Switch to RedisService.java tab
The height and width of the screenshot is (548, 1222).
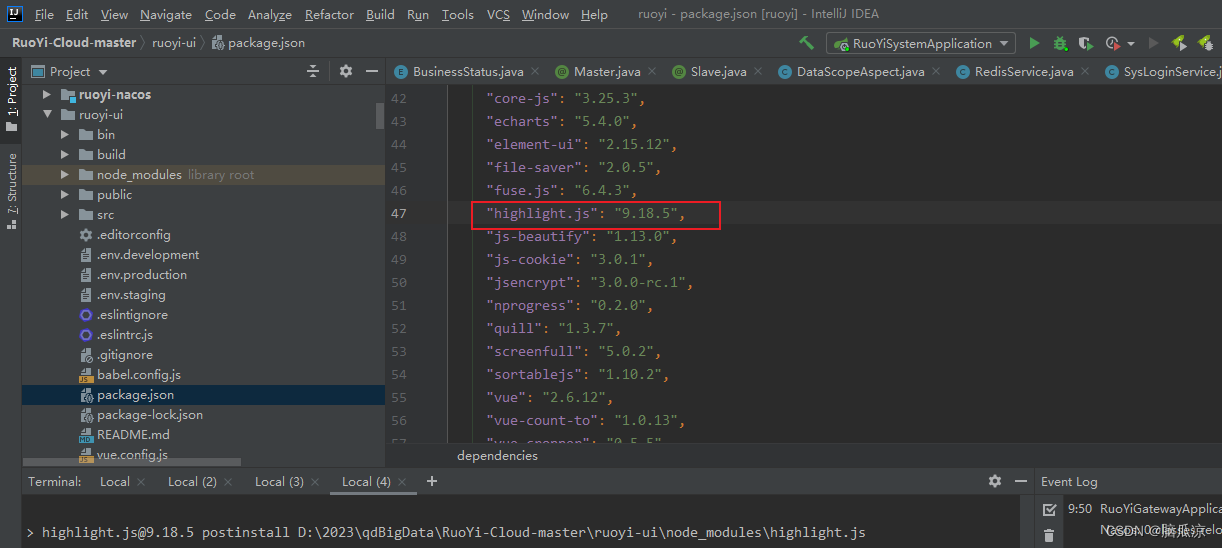[1024, 72]
